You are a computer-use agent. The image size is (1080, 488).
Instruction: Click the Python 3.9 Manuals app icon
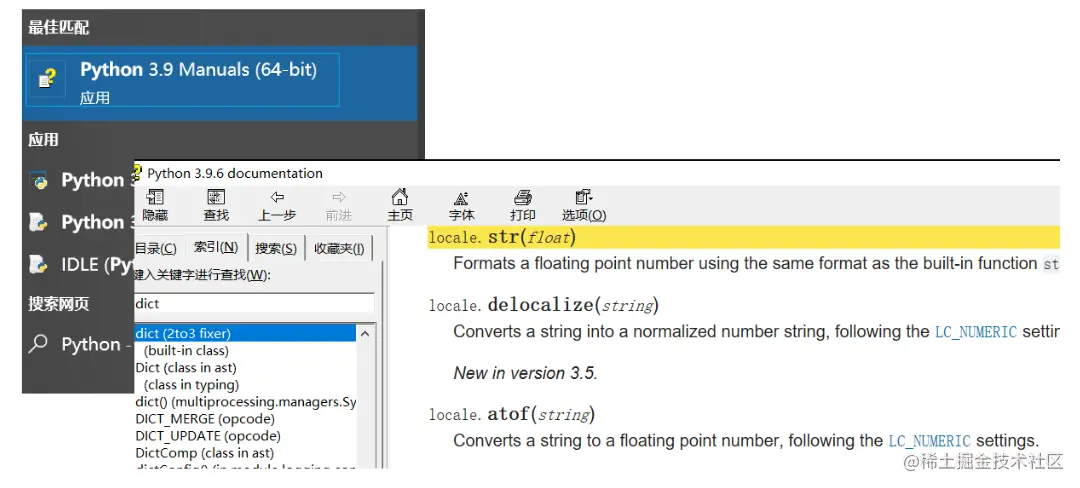[47, 79]
